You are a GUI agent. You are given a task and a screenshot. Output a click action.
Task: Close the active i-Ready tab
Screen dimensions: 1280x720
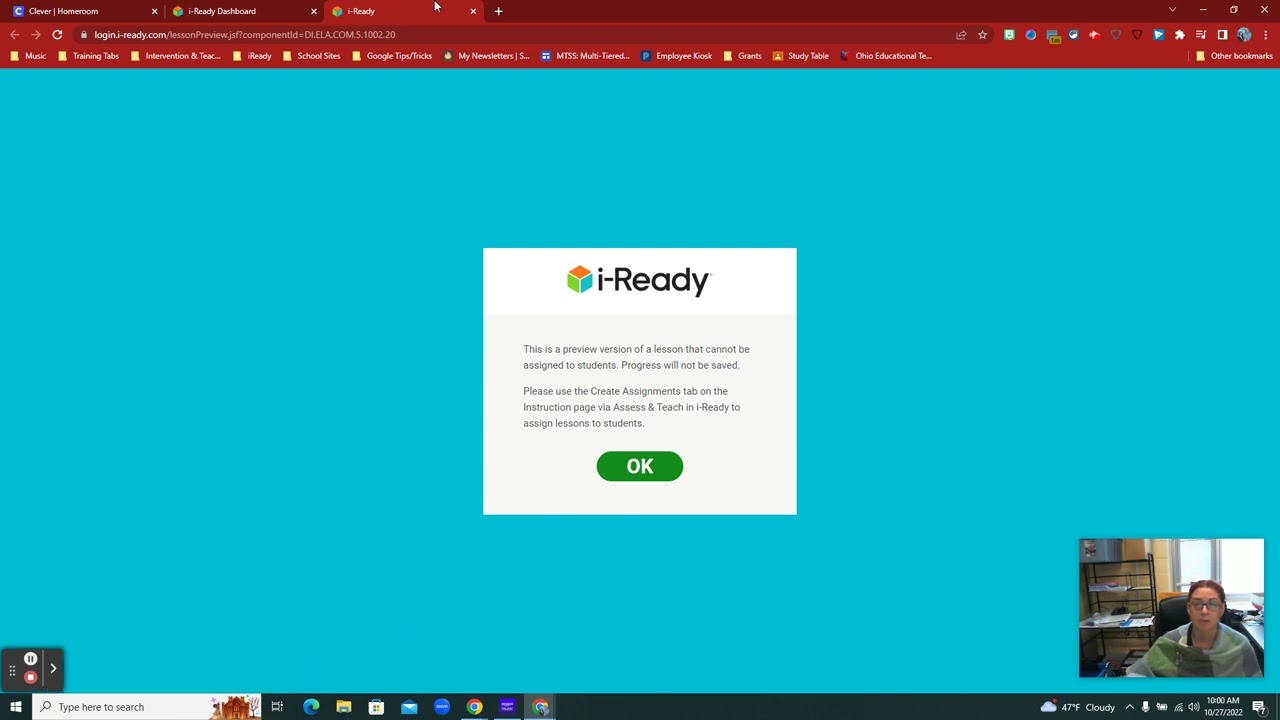473,11
